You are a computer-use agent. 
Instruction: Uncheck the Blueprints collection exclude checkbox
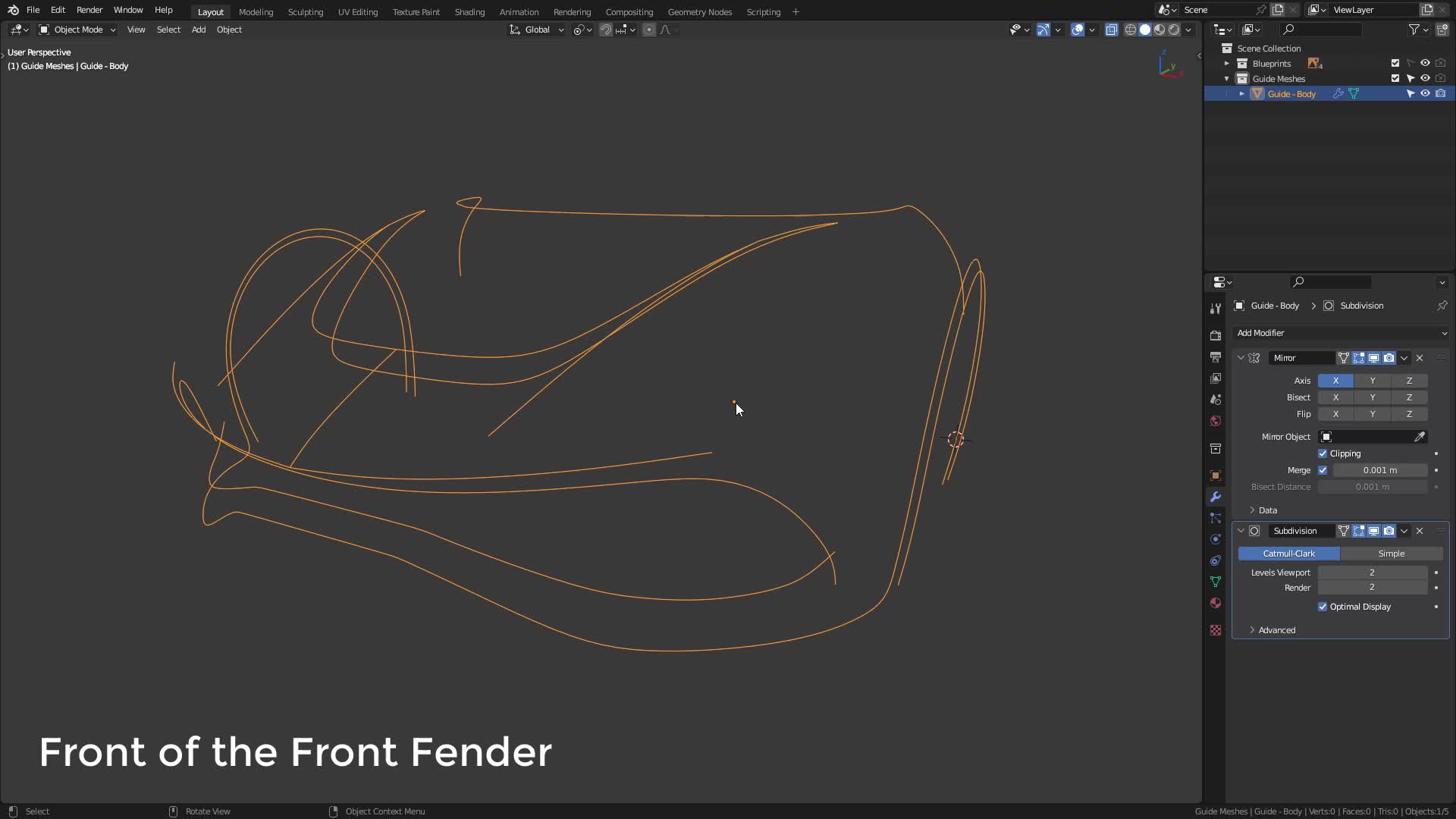tap(1395, 64)
